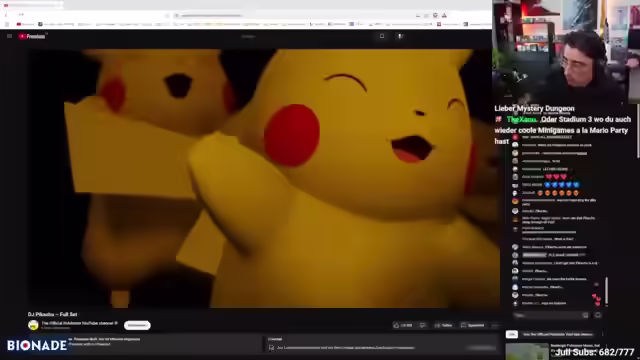Image resolution: width=640 pixels, height=360 pixels.
Task: Select the active YouTube browser tab
Action: (x=33, y=5)
